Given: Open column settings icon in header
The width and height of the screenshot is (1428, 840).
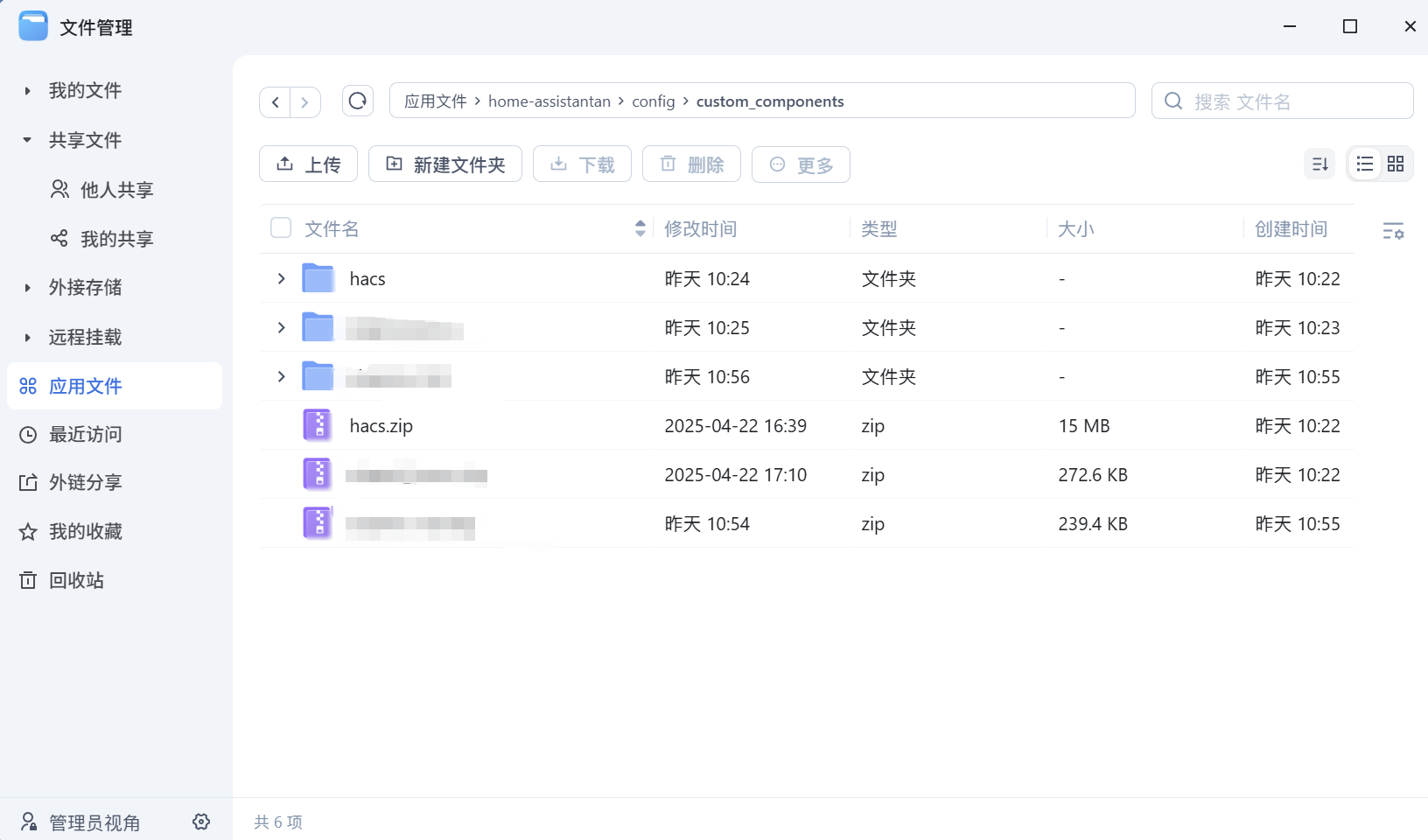Looking at the screenshot, I should coord(1393,230).
